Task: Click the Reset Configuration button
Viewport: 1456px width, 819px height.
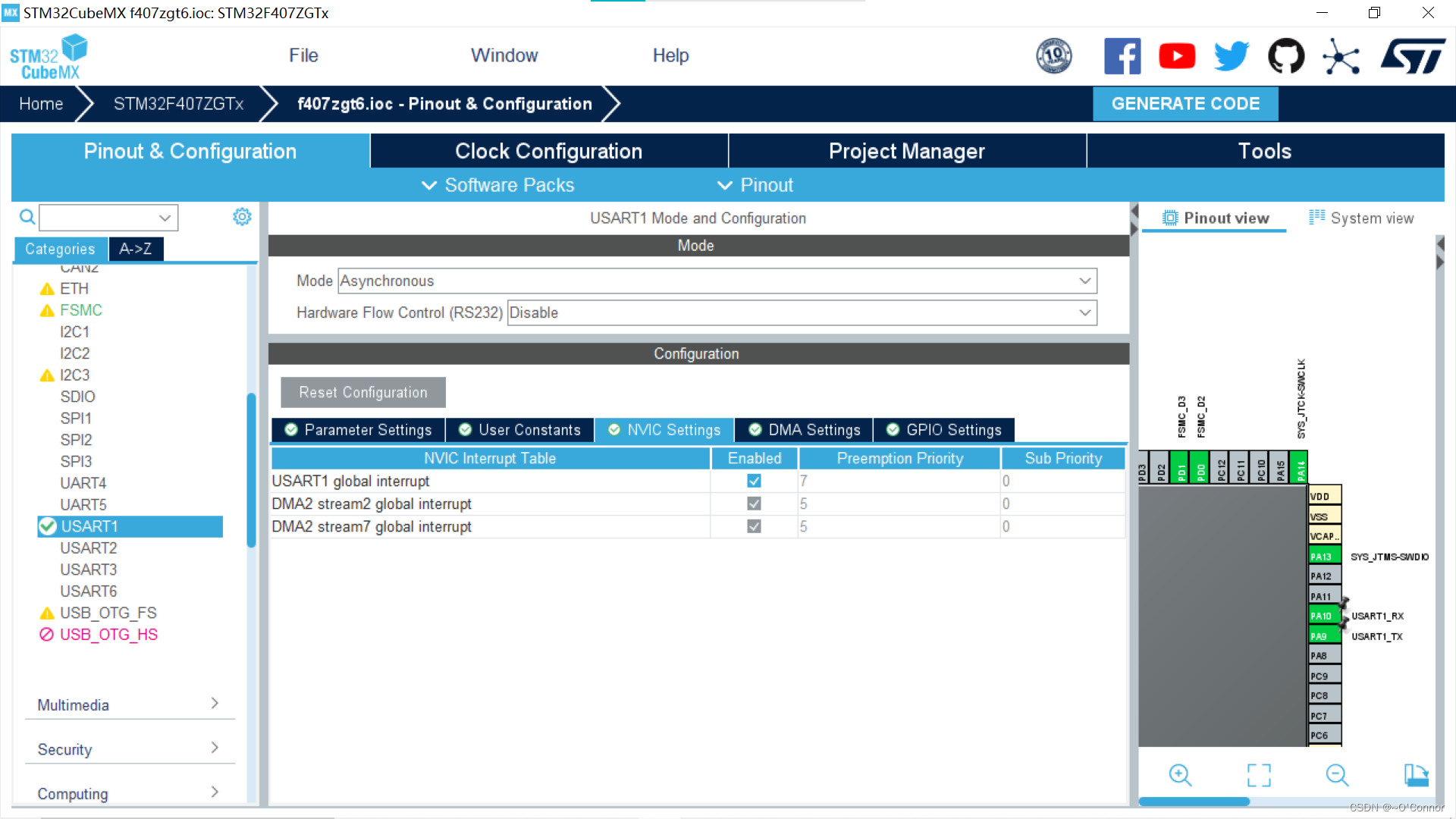Action: 362,392
